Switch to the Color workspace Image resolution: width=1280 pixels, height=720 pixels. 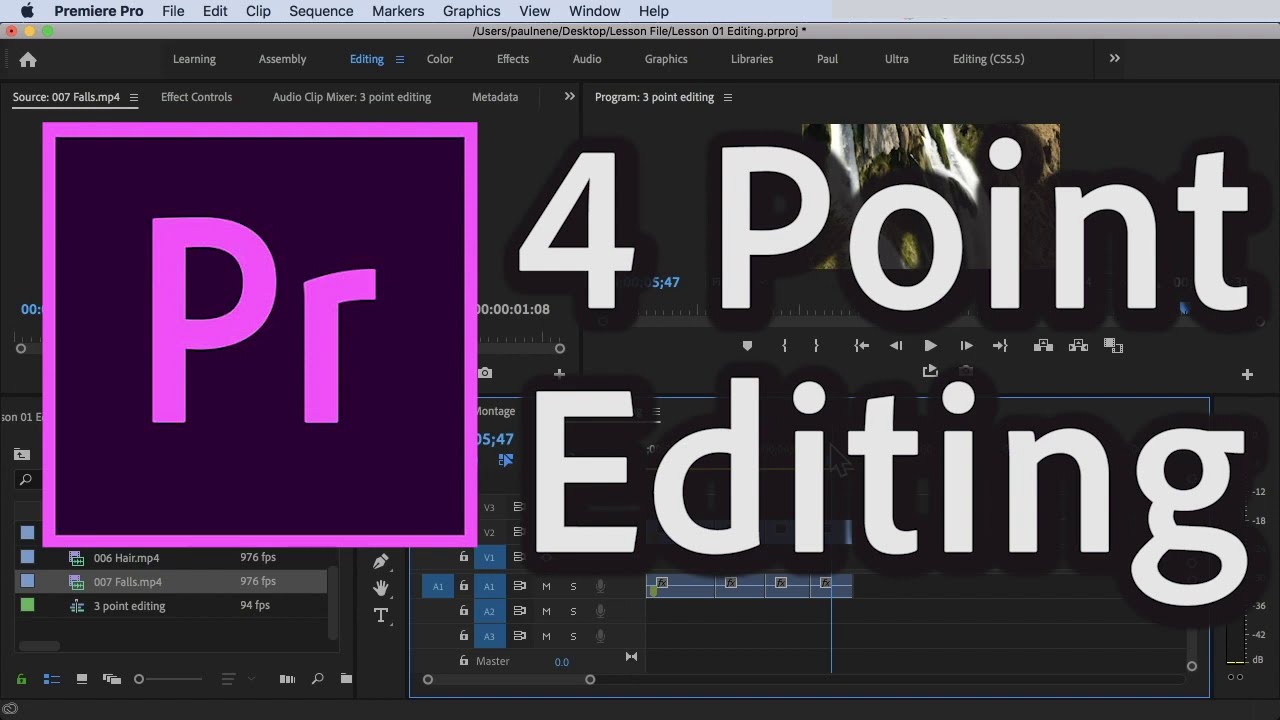[x=440, y=59]
